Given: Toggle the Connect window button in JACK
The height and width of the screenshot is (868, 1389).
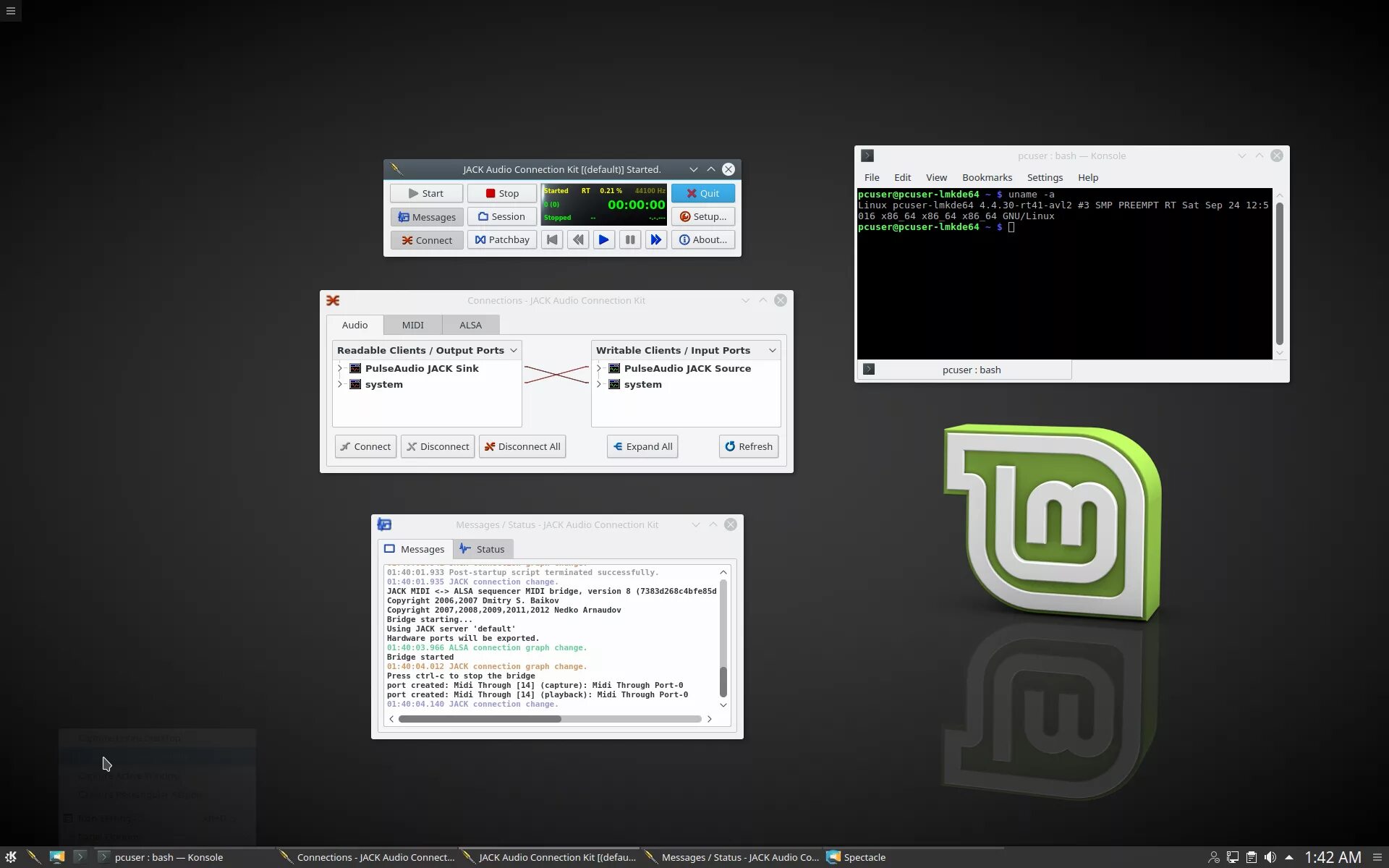Looking at the screenshot, I should click(427, 240).
